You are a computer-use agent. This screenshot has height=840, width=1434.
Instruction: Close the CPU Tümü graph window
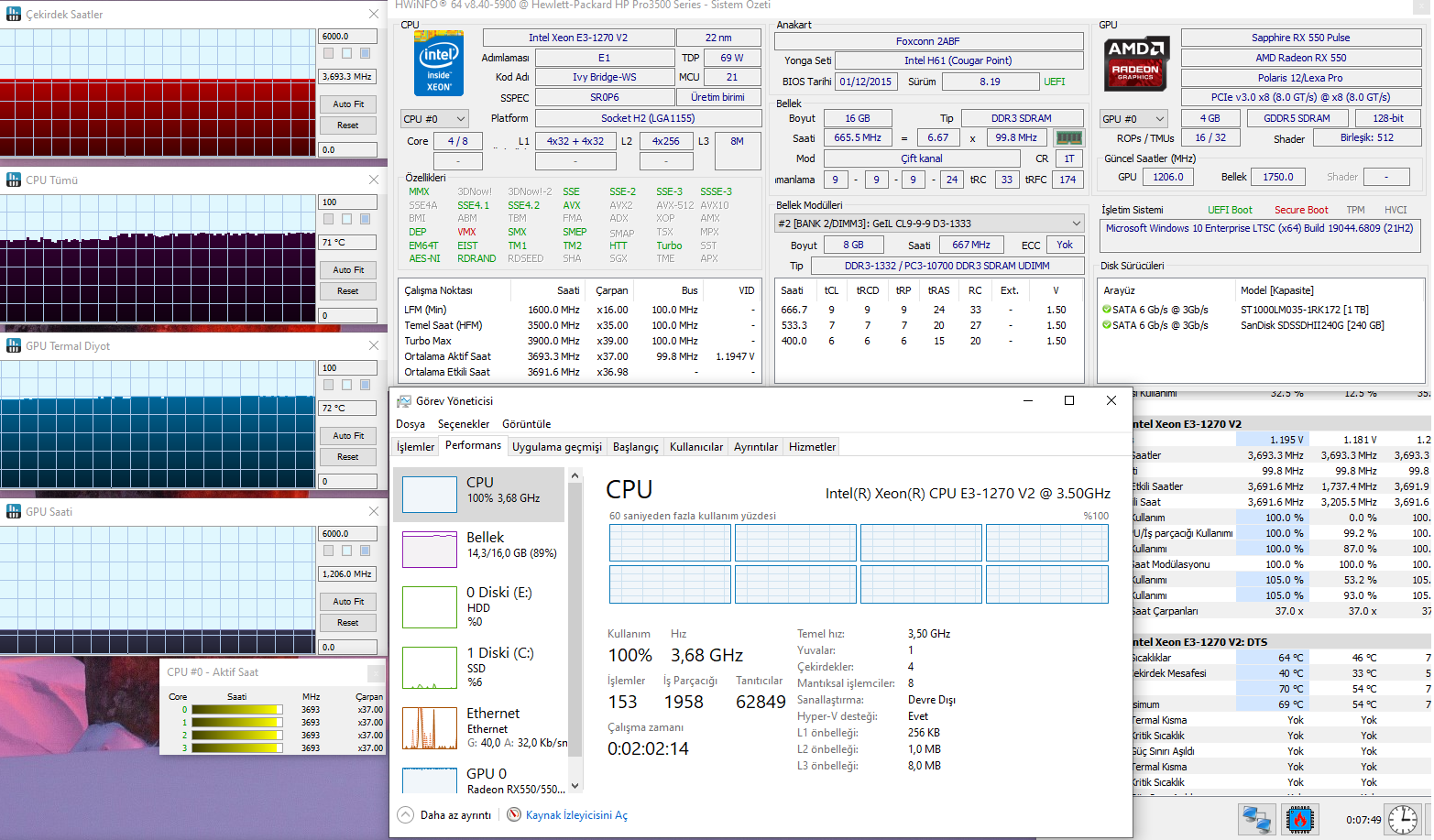pyautogui.click(x=374, y=180)
